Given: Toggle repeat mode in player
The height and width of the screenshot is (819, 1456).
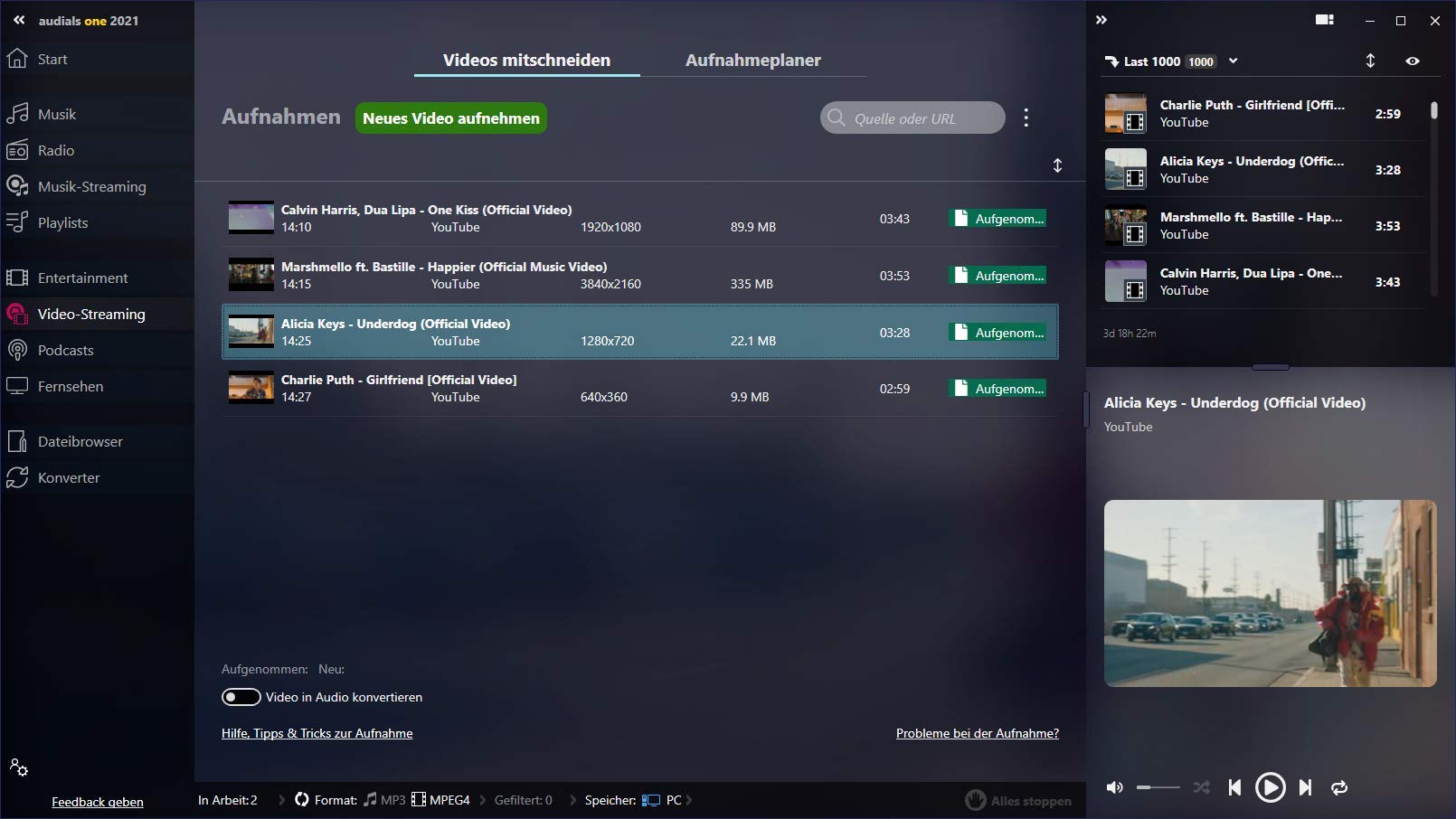Looking at the screenshot, I should pyautogui.click(x=1339, y=787).
